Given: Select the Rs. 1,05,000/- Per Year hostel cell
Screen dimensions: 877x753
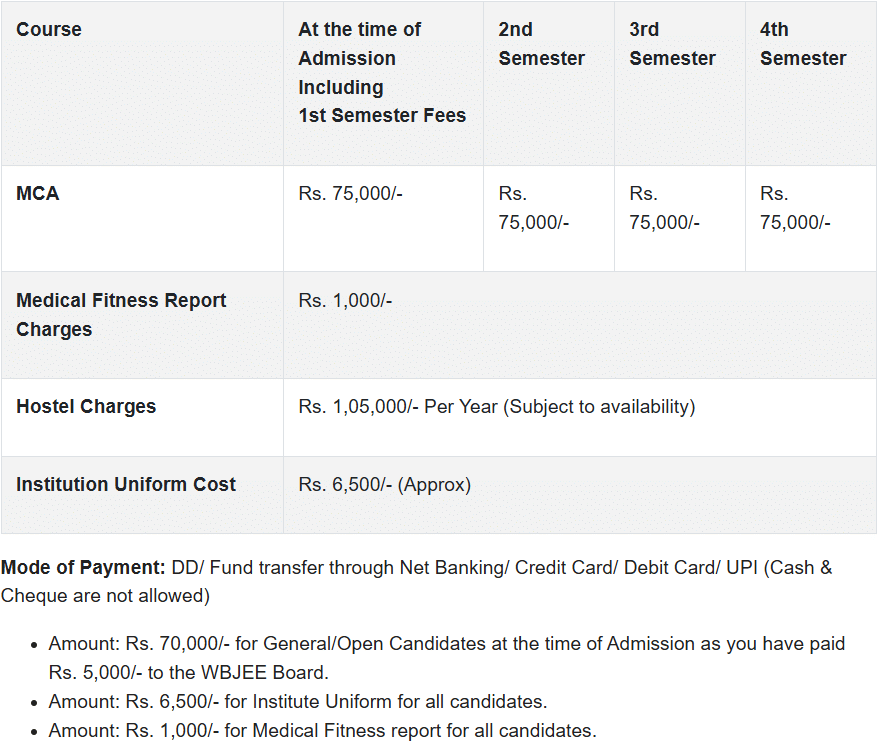Looking at the screenshot, I should (x=496, y=407).
